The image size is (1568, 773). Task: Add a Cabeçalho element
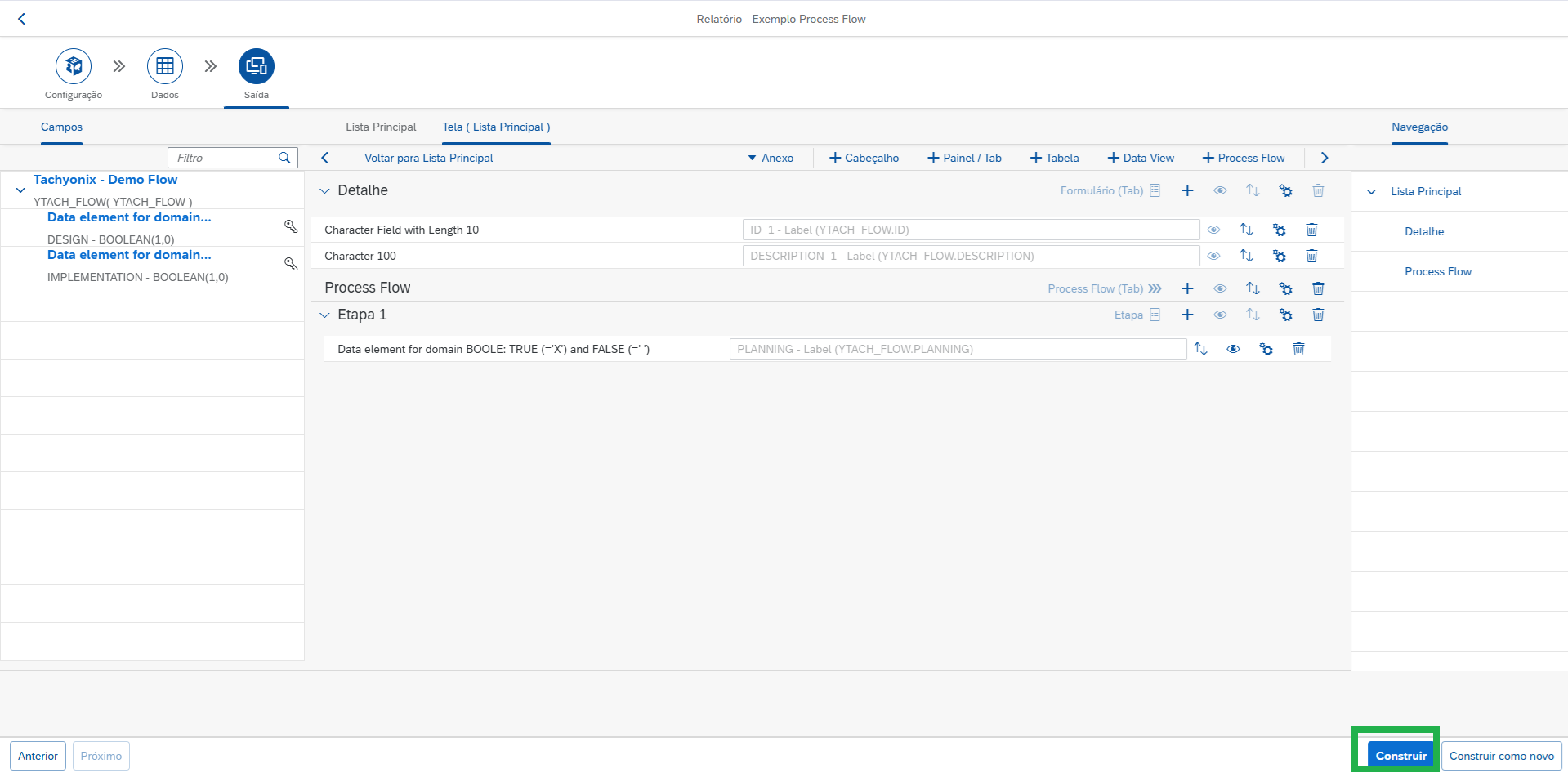tap(864, 158)
